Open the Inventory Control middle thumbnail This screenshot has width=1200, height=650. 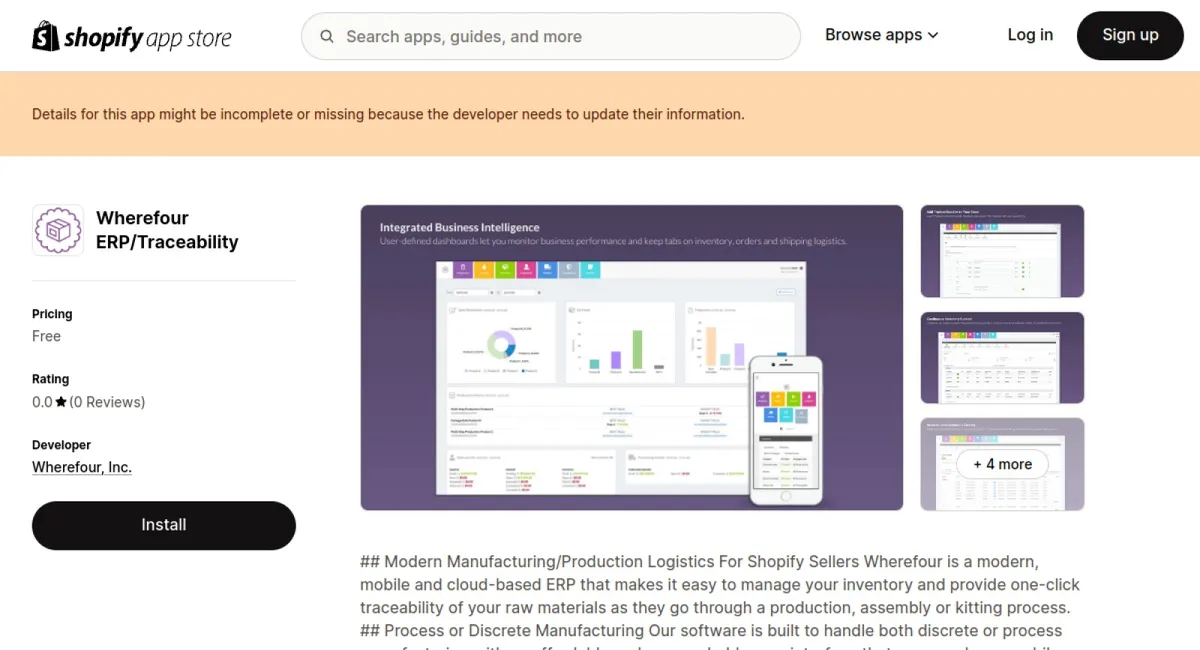(x=1002, y=357)
